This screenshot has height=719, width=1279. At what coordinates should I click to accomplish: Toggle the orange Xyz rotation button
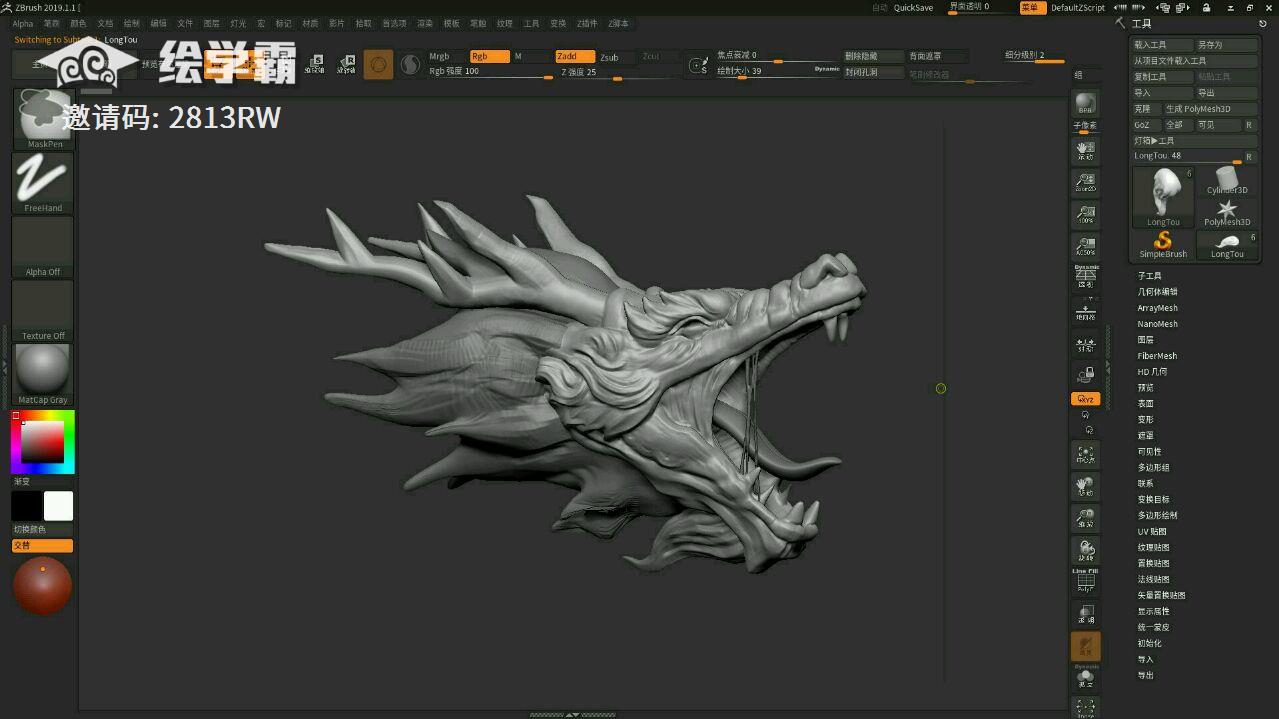pyautogui.click(x=1085, y=399)
